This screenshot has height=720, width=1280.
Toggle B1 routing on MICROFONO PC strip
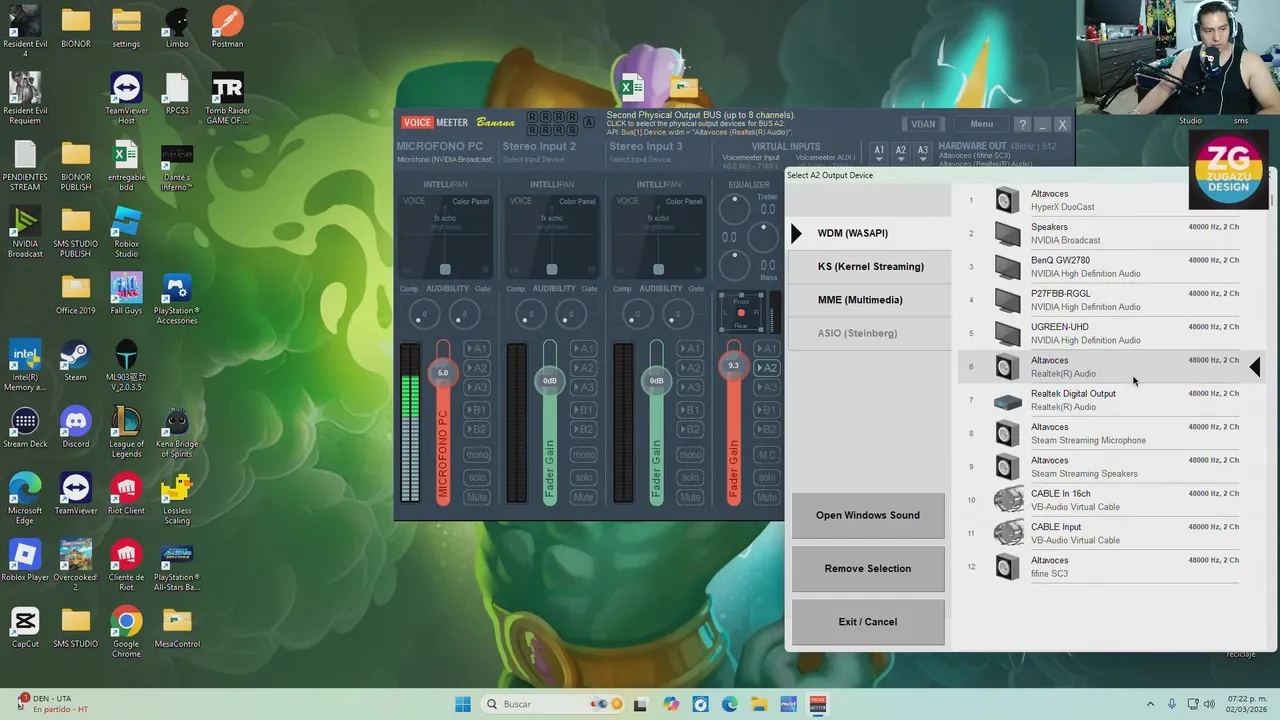tap(476, 409)
